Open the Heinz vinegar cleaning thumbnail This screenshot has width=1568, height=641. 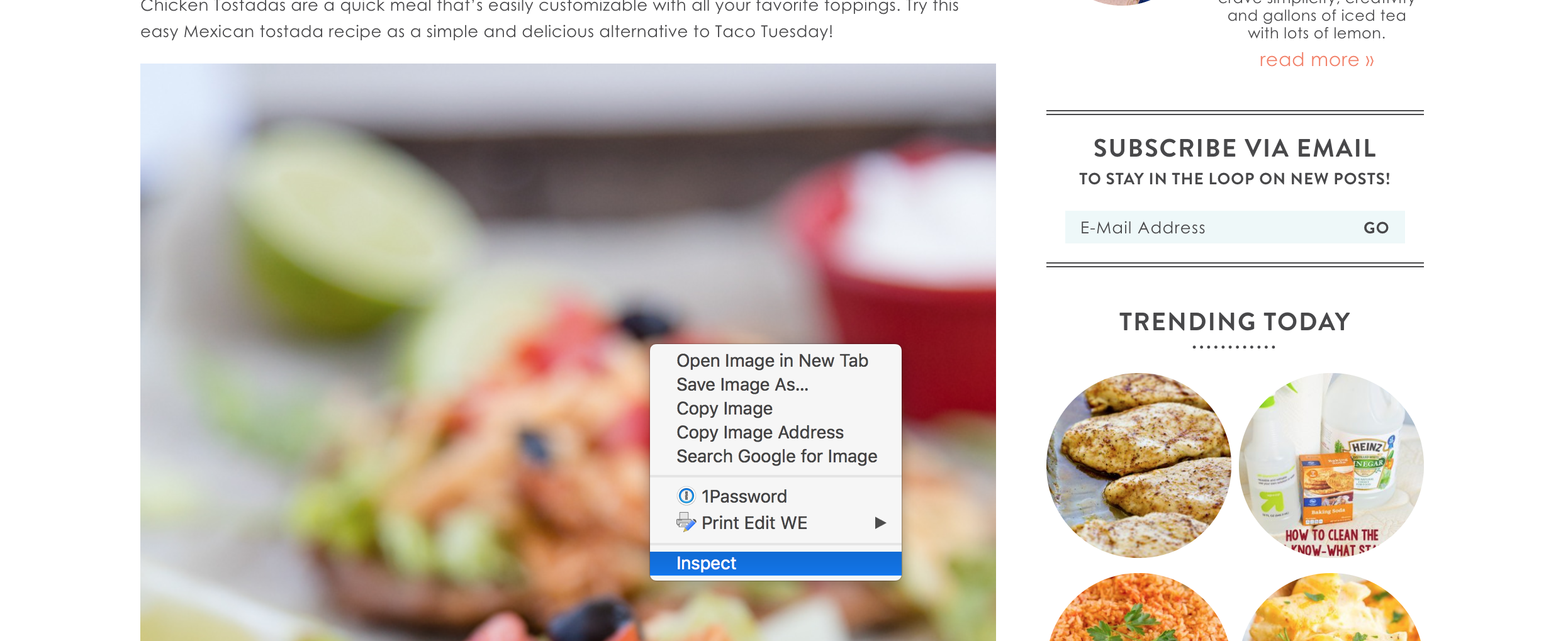1331,465
